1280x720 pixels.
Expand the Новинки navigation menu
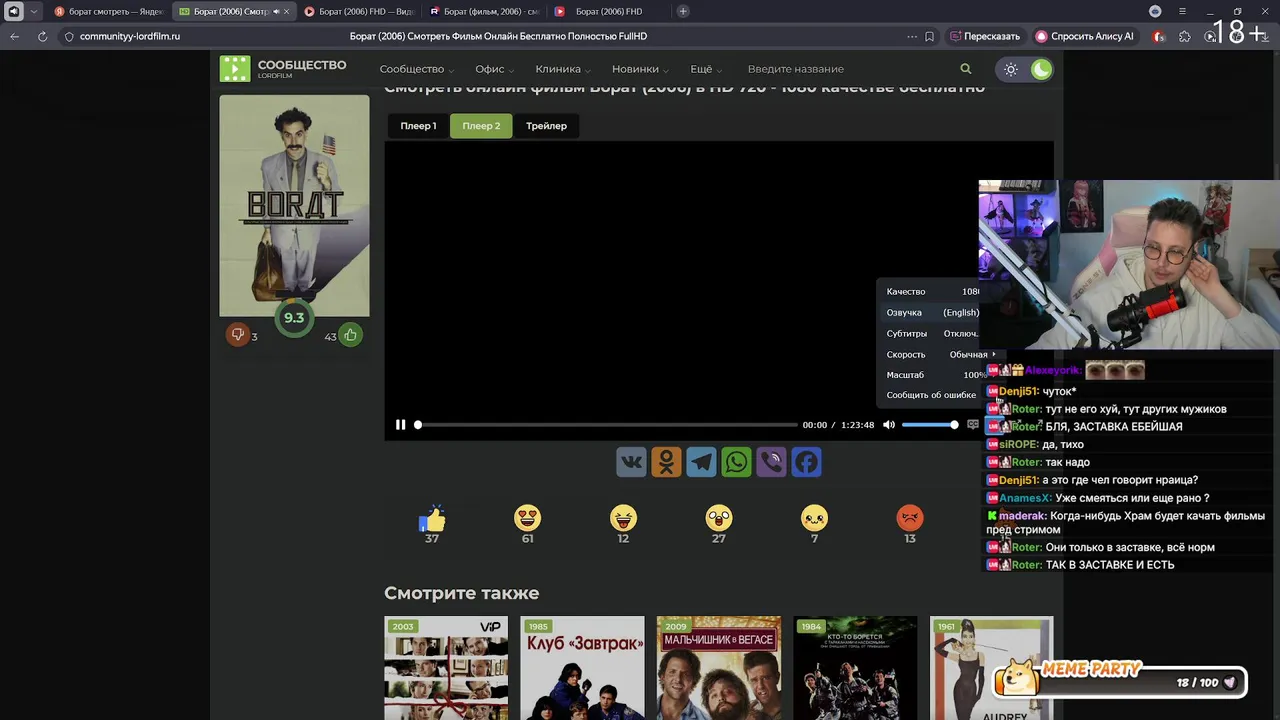pyautogui.click(x=640, y=69)
